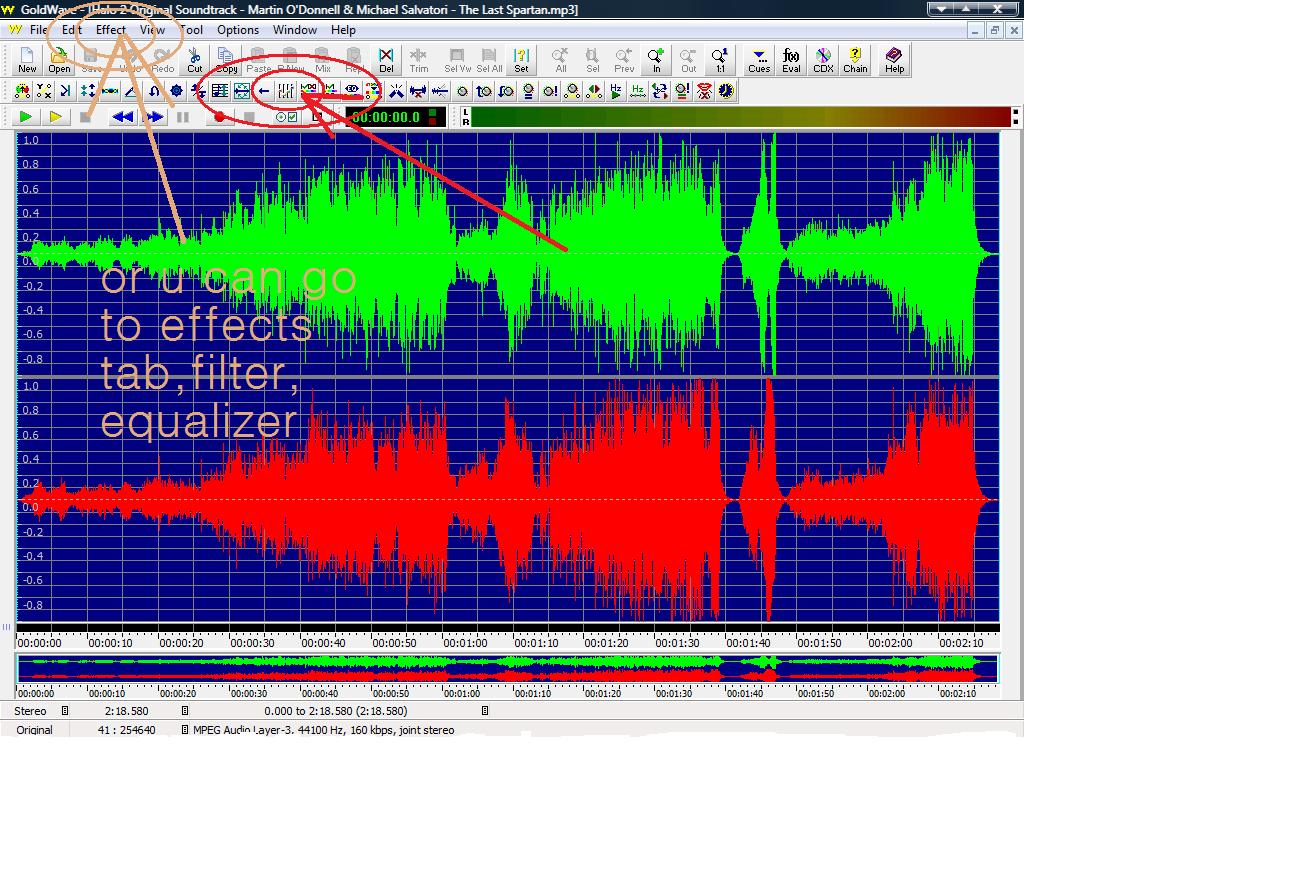The width and height of the screenshot is (1303, 891).
Task: Click the Sel Vw toolbar button
Action: (457, 61)
